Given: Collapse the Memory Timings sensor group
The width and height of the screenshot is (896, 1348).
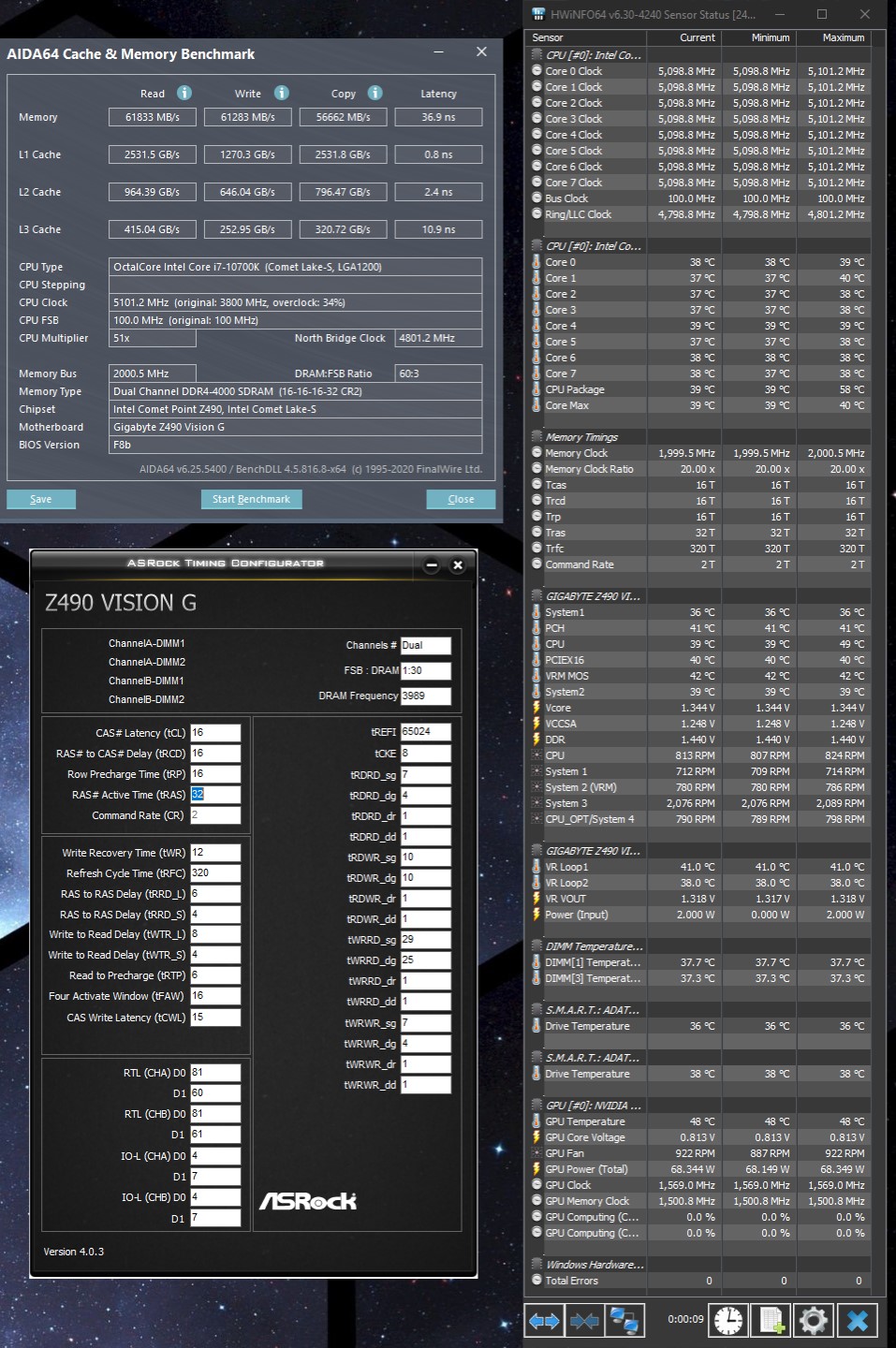Looking at the screenshot, I should pos(537,437).
